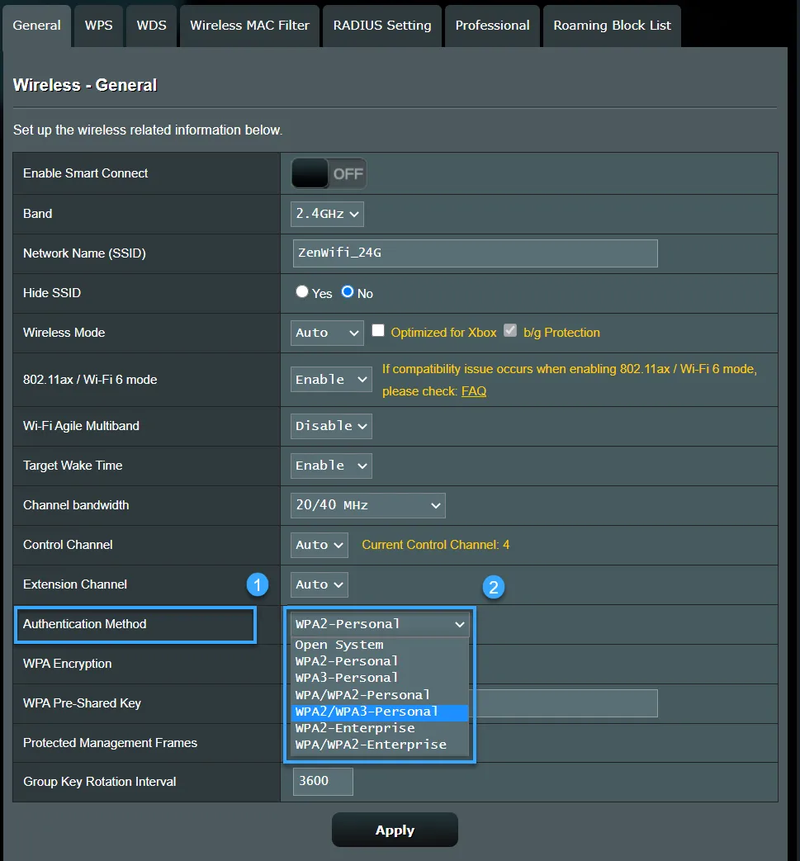Open the FAQ link
800x861 pixels.
pyautogui.click(x=473, y=391)
